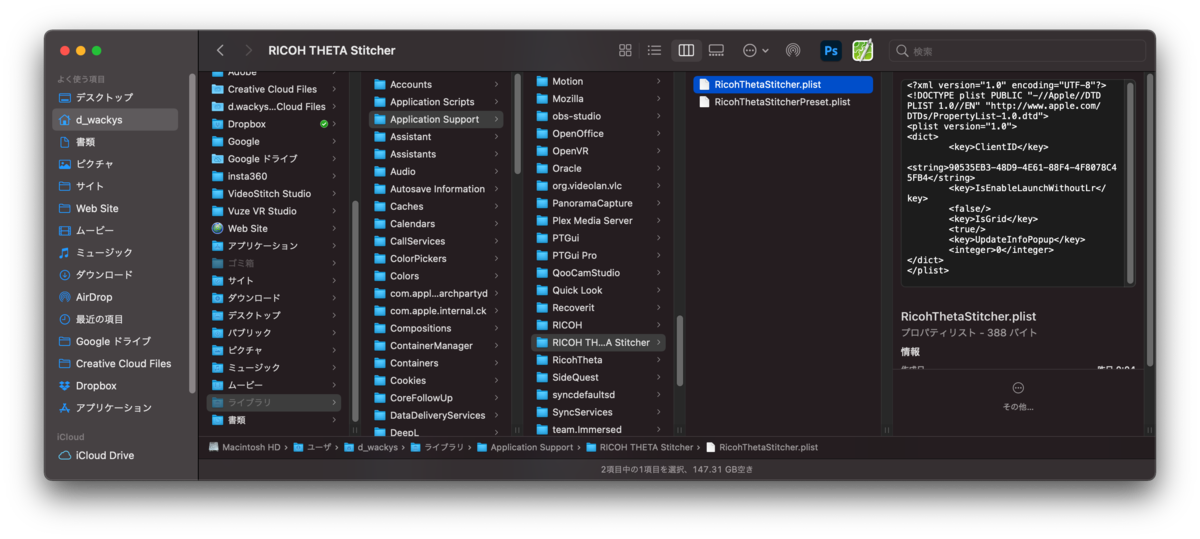Click RICOH THETA Stitcher in path bar
Image resolution: width=1200 pixels, height=539 pixels.
(640, 447)
